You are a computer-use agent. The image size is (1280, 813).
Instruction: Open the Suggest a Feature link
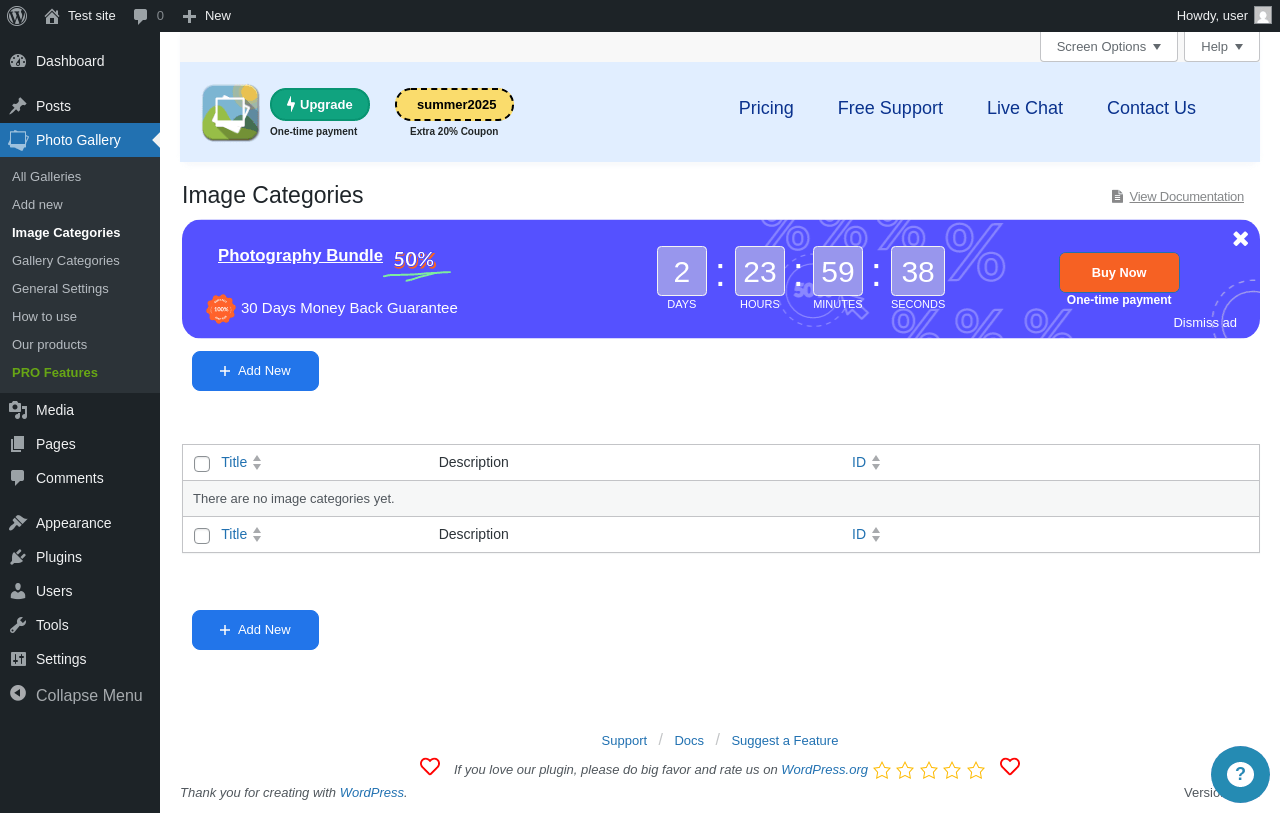click(785, 740)
